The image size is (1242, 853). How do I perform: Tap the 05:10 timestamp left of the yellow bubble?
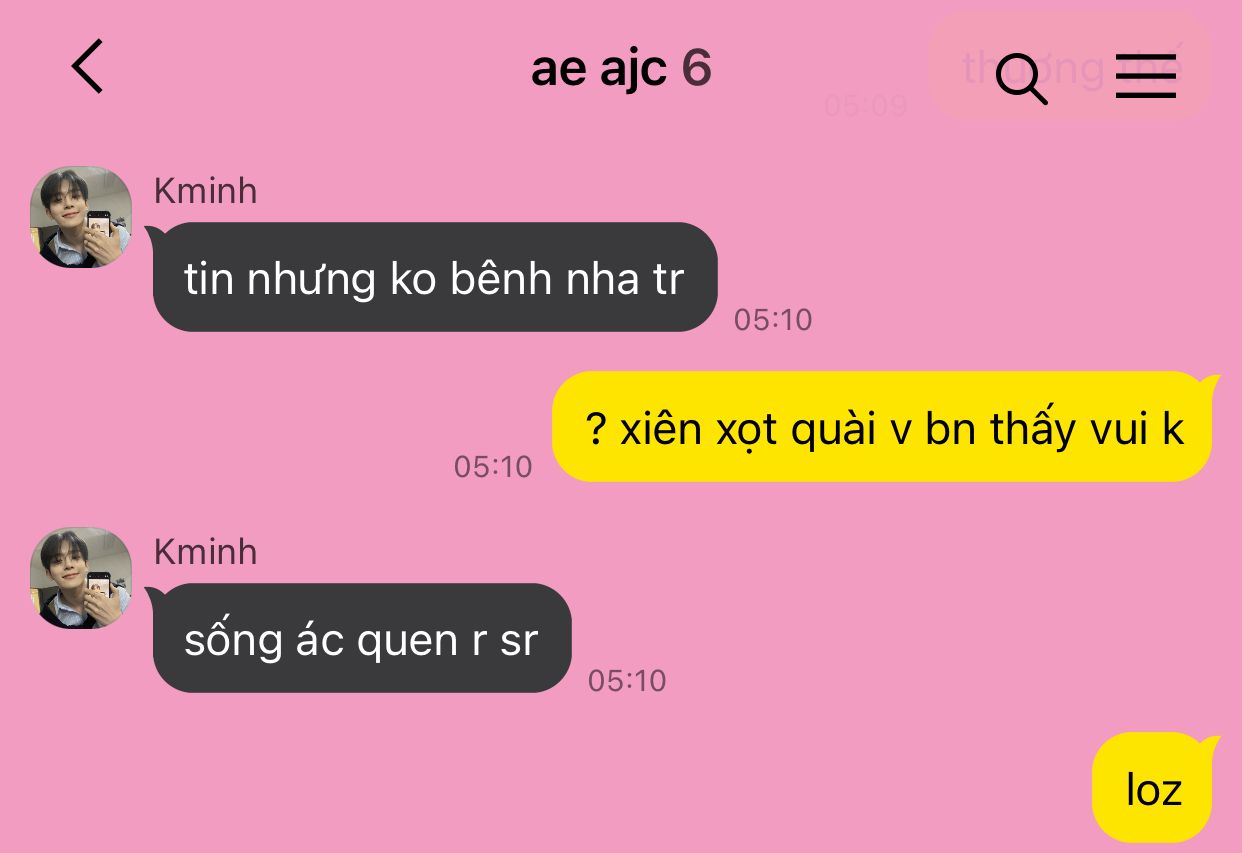(493, 467)
